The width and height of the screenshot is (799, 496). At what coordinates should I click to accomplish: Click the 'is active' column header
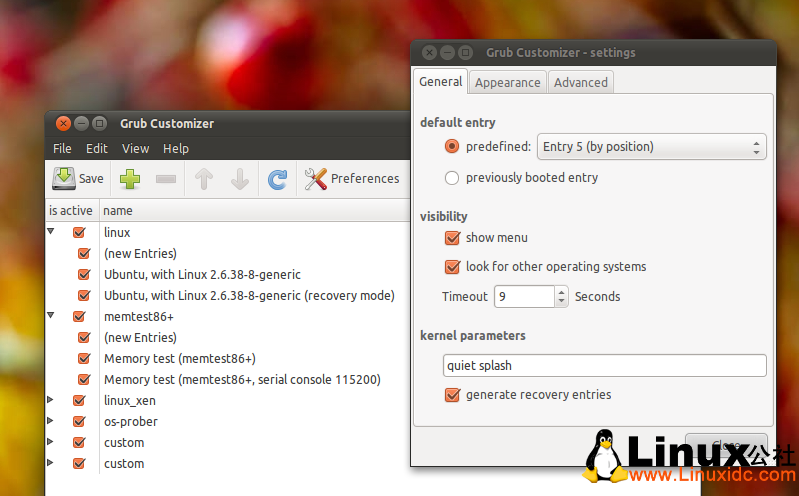71,211
